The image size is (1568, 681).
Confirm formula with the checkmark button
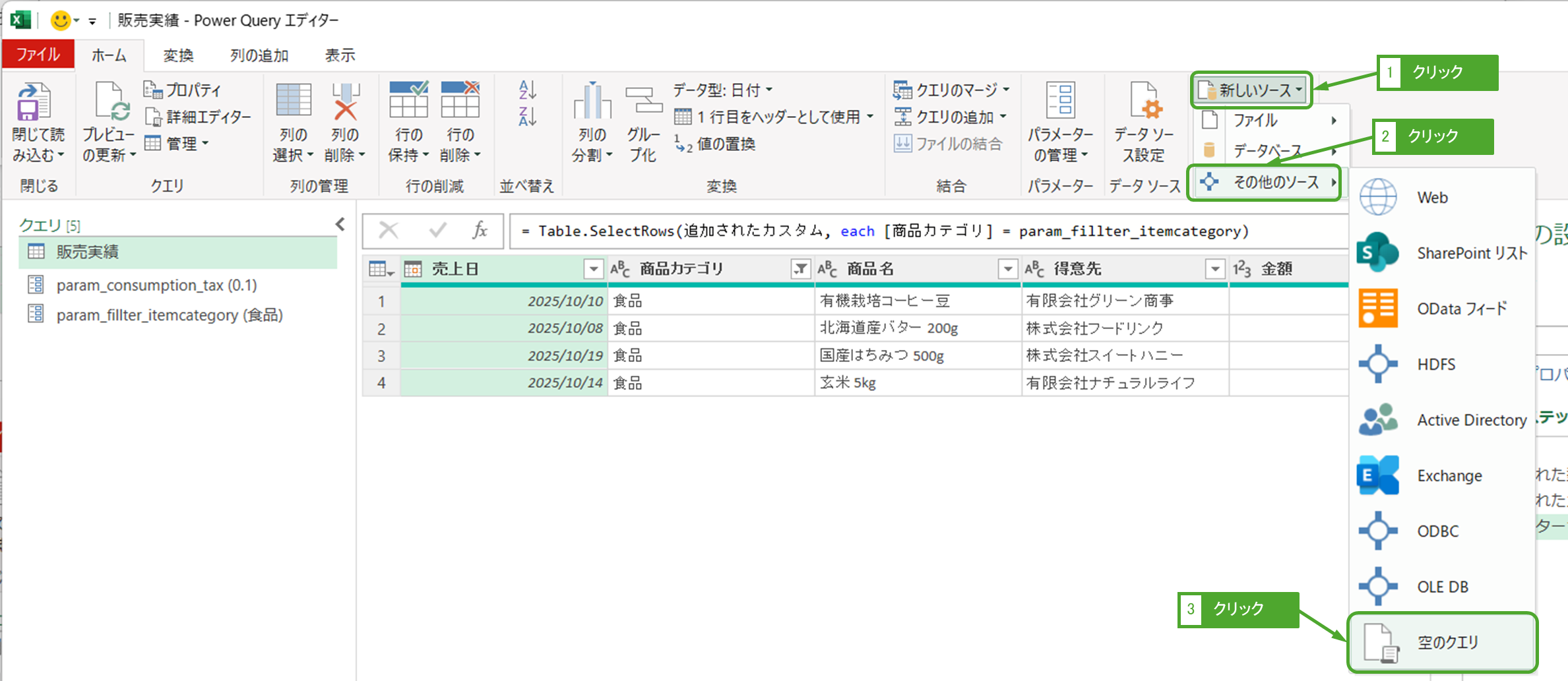click(x=437, y=231)
